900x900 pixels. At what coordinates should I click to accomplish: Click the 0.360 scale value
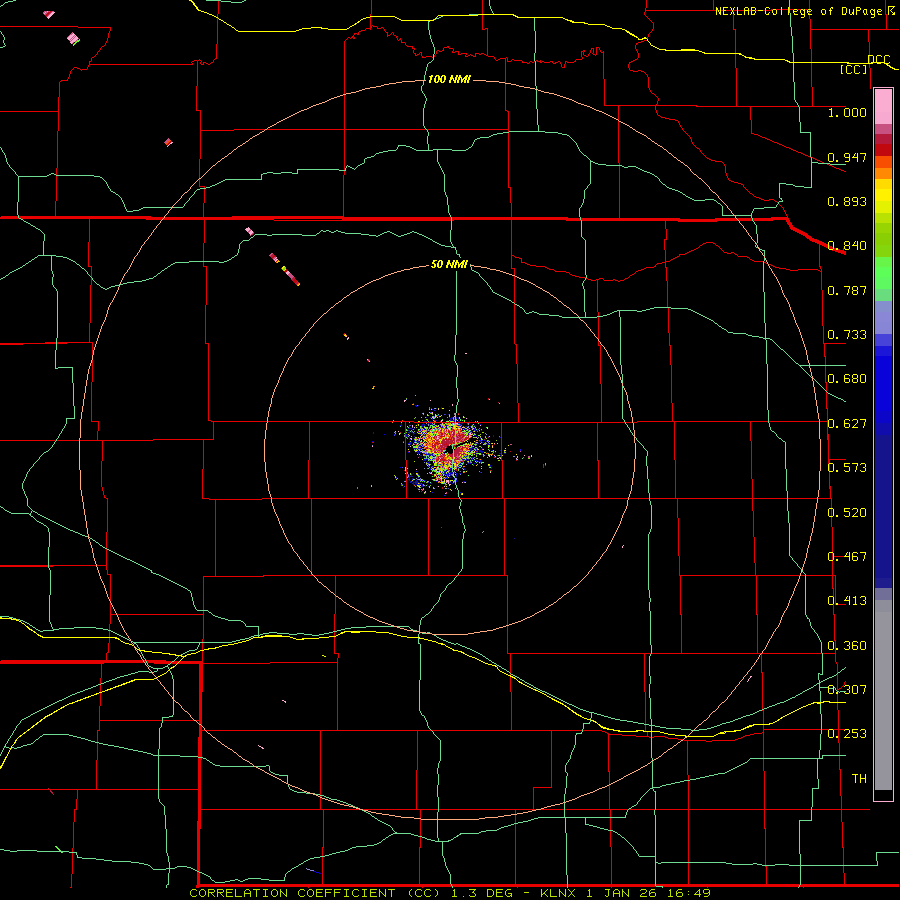click(847, 646)
